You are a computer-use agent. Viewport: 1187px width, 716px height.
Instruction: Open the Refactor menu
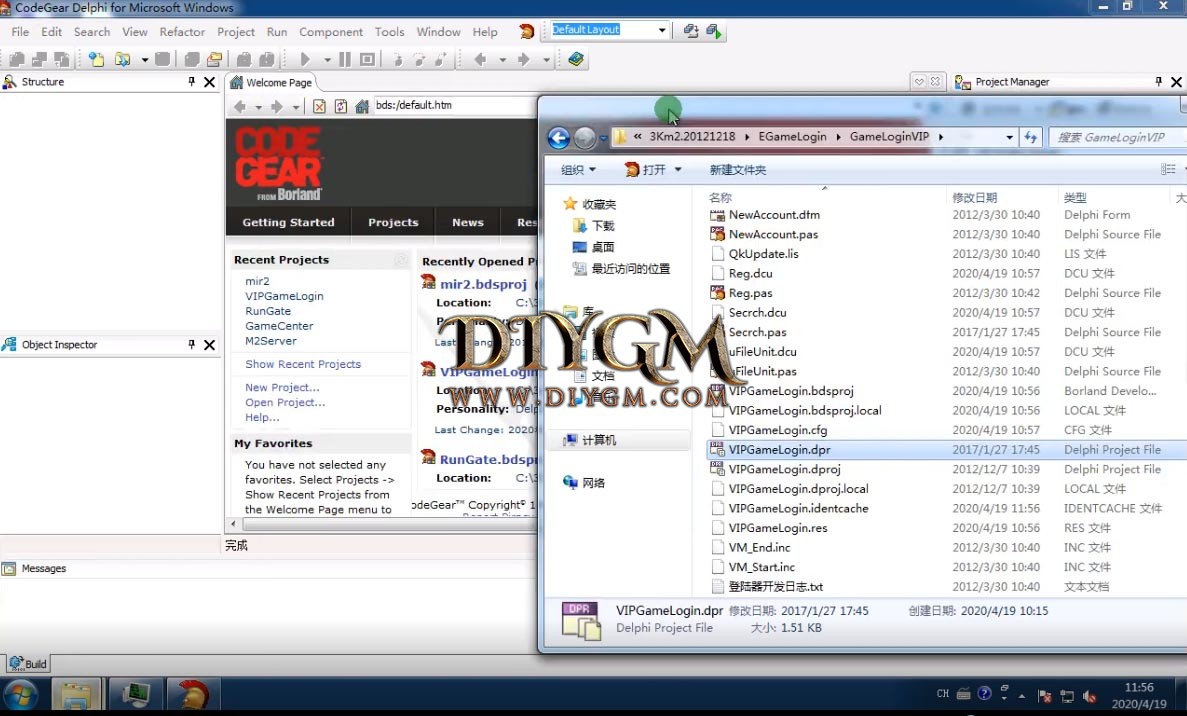(x=182, y=32)
